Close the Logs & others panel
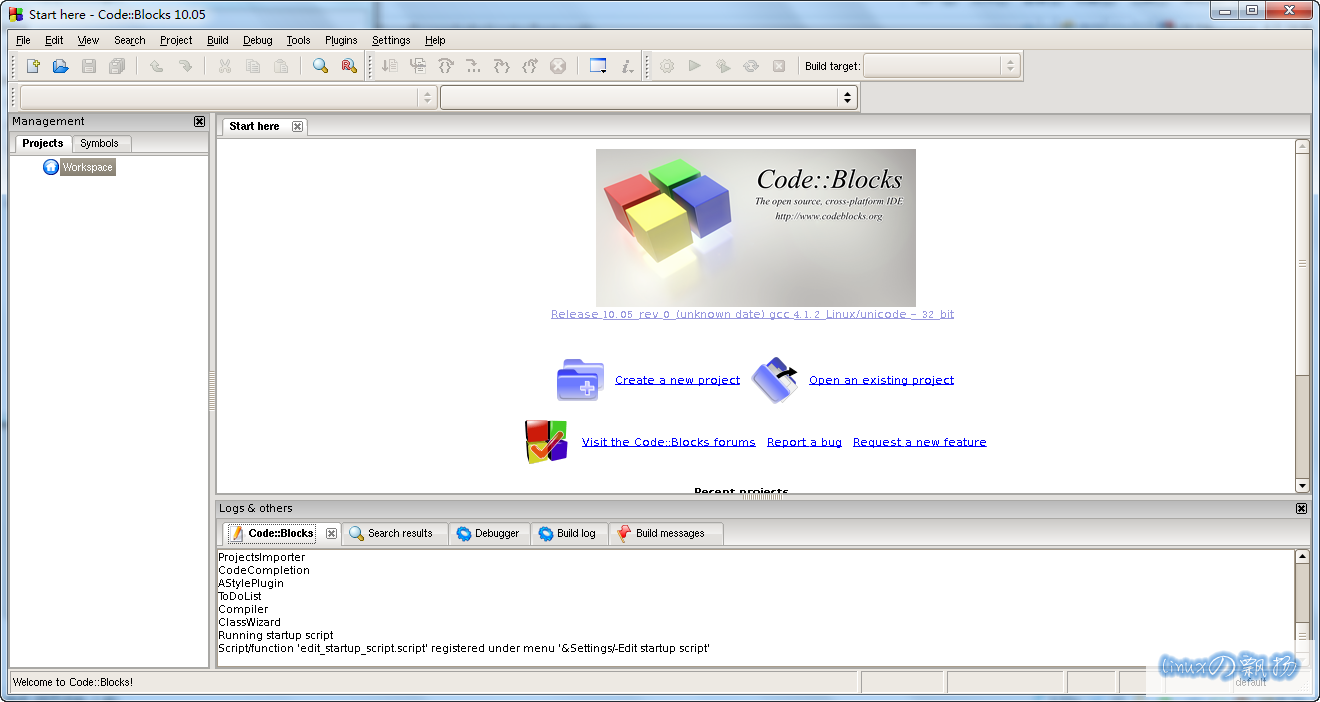Viewport: 1320px width, 702px height. (1301, 508)
